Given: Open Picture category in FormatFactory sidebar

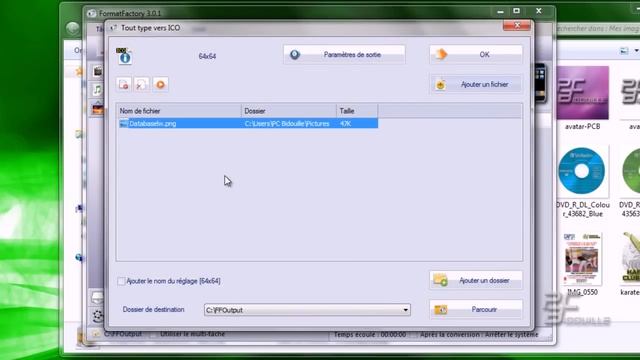Looking at the screenshot, I should 98,109.
